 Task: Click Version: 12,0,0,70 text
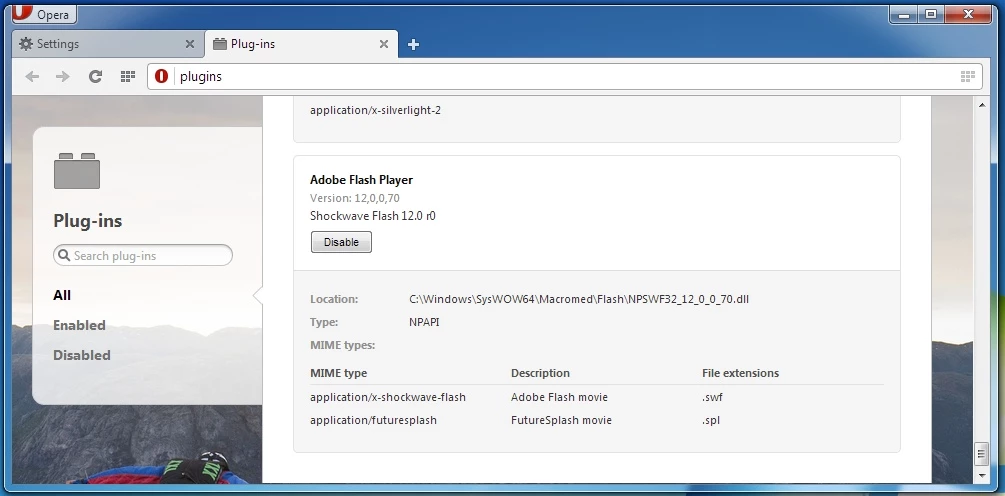click(355, 198)
